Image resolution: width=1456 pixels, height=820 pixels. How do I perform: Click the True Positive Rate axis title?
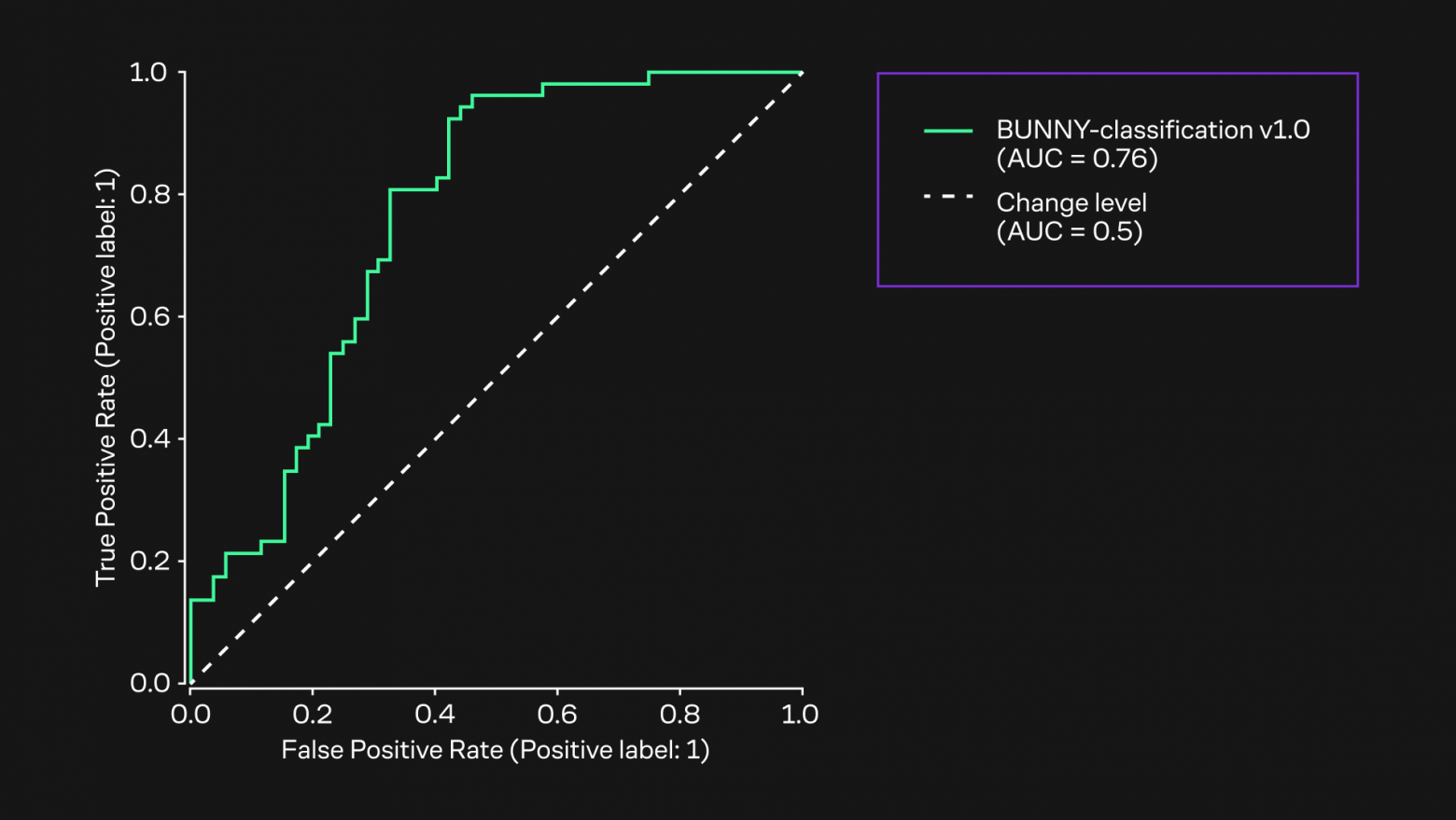106,378
